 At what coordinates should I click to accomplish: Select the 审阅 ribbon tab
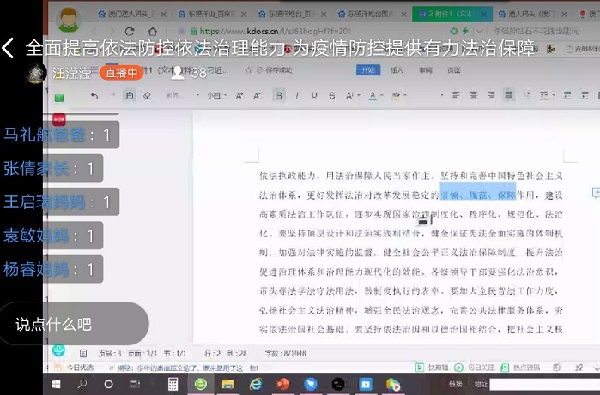tap(426, 70)
